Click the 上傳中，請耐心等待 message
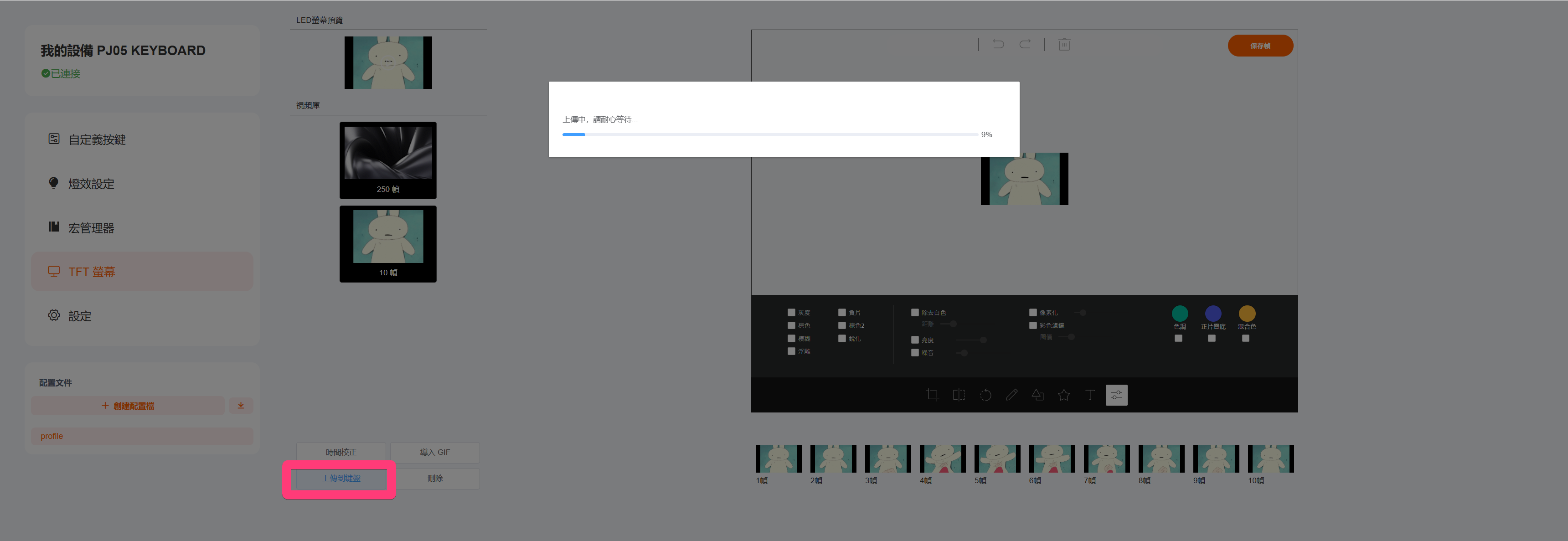 [599, 119]
